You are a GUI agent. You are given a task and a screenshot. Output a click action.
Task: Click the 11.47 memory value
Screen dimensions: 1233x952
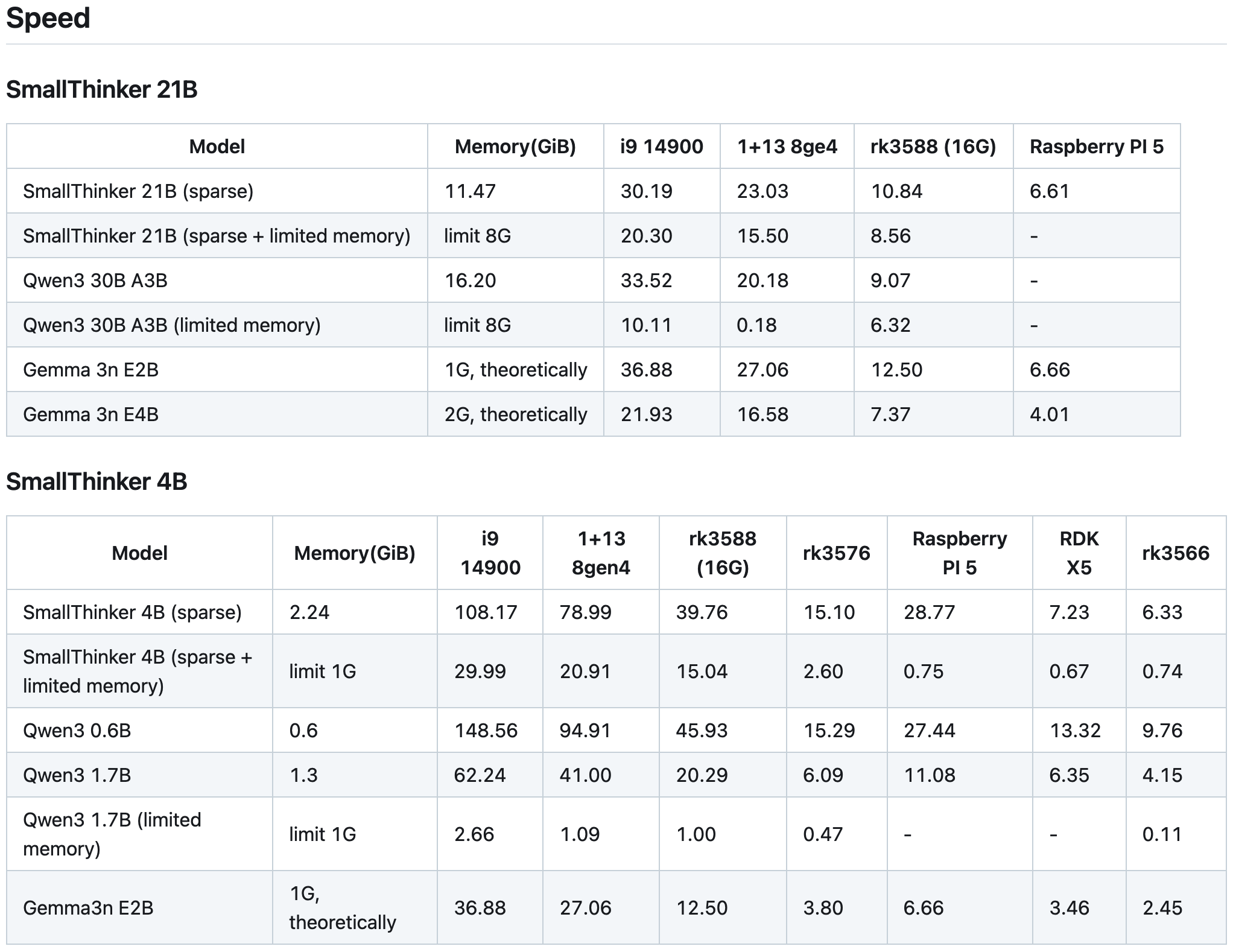pos(470,191)
